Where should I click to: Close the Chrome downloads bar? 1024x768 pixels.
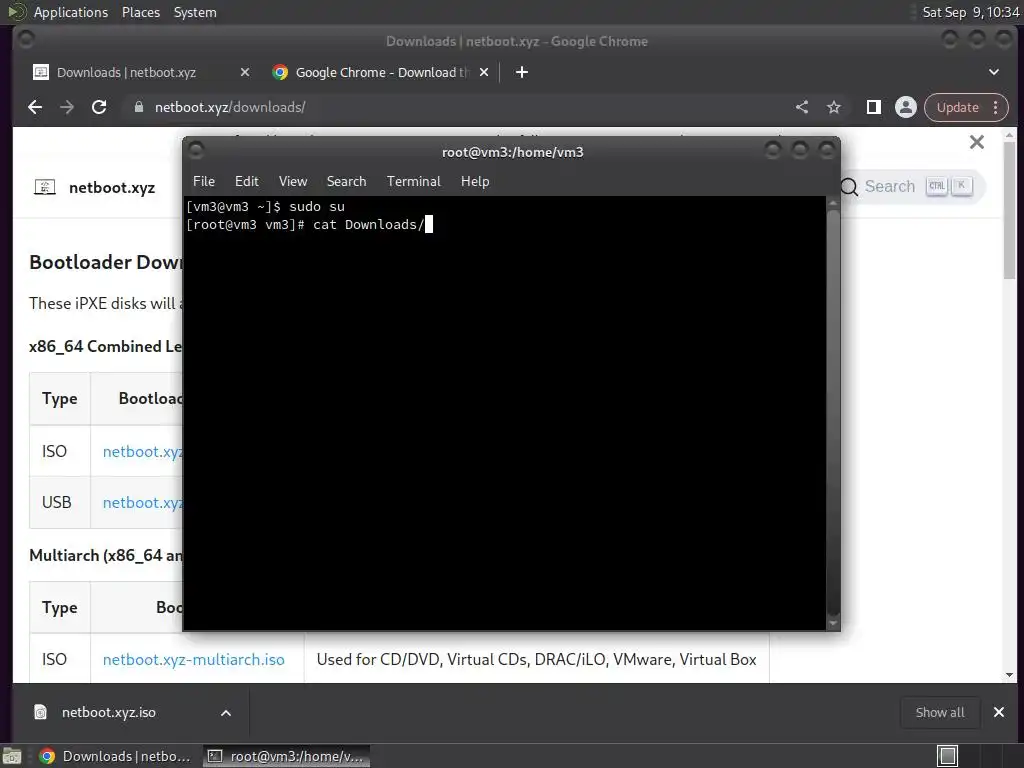999,712
